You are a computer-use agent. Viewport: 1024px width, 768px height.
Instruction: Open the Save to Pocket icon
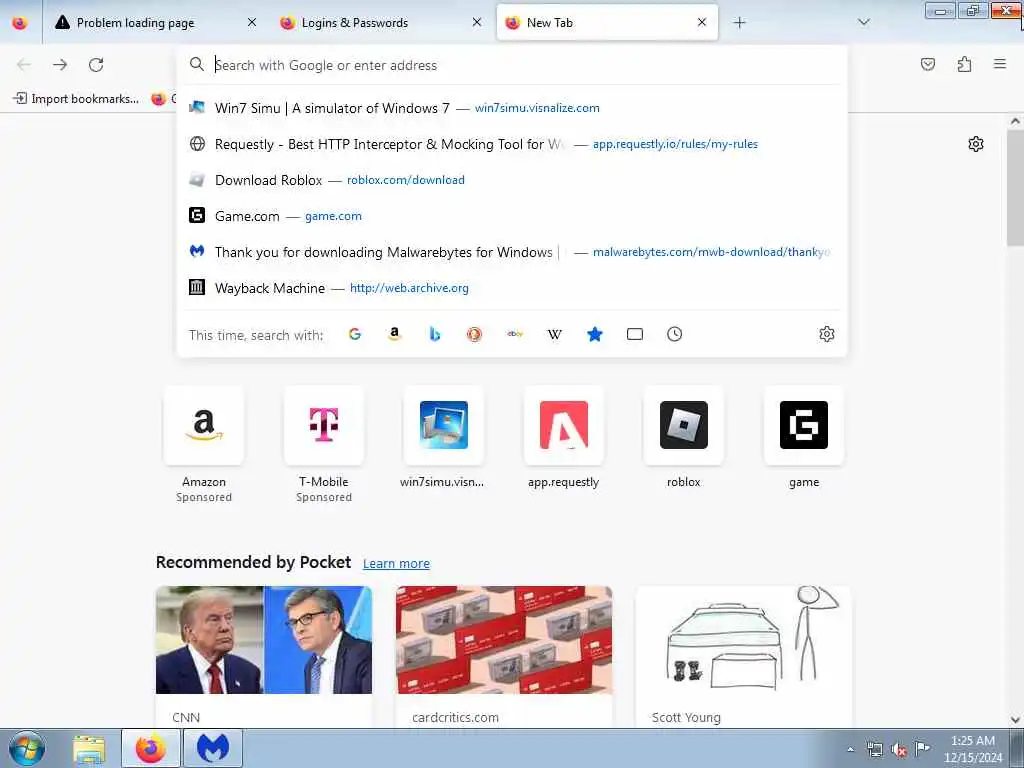pyautogui.click(x=928, y=64)
